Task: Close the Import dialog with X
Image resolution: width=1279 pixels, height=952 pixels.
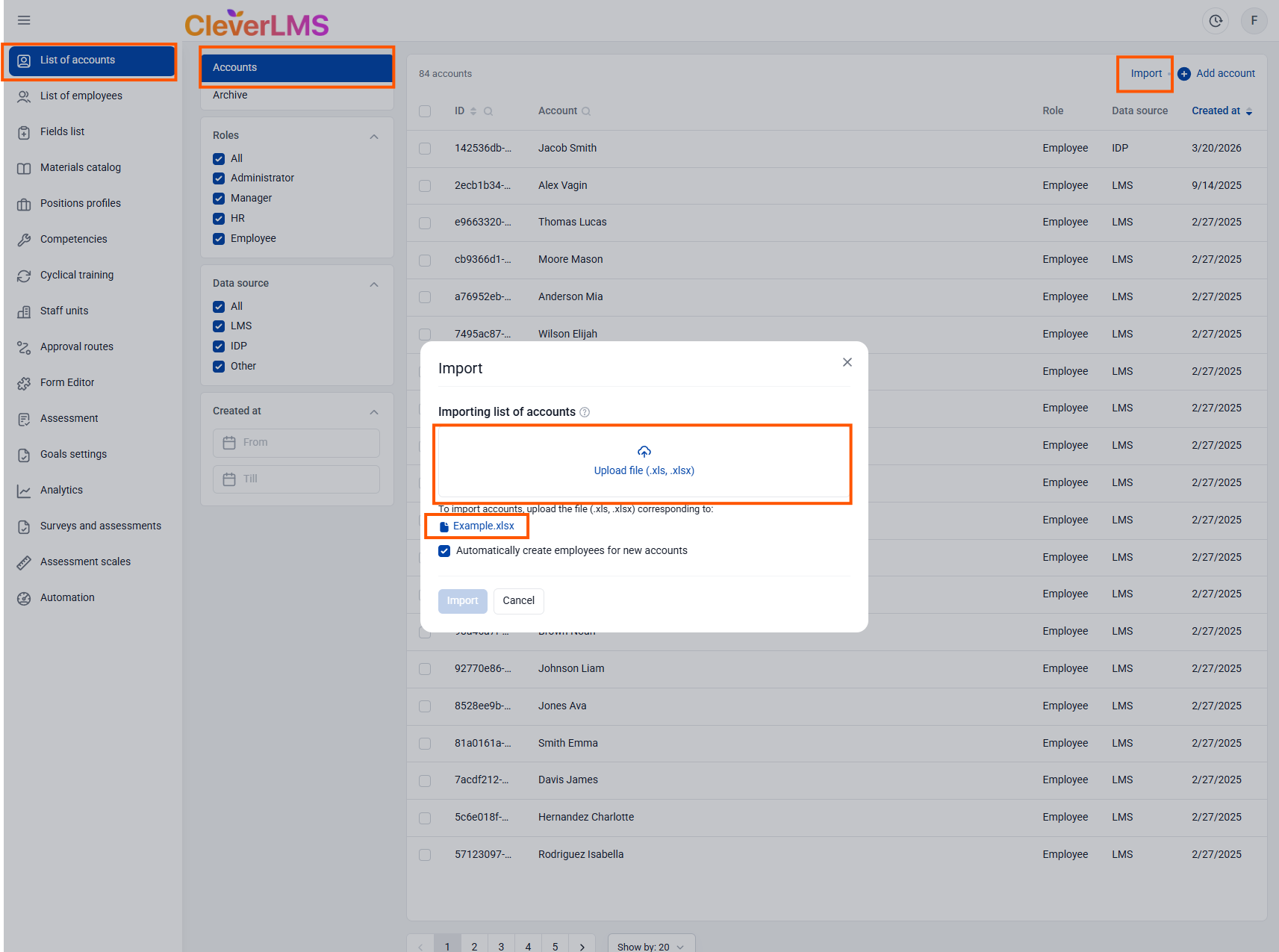Action: [847, 362]
